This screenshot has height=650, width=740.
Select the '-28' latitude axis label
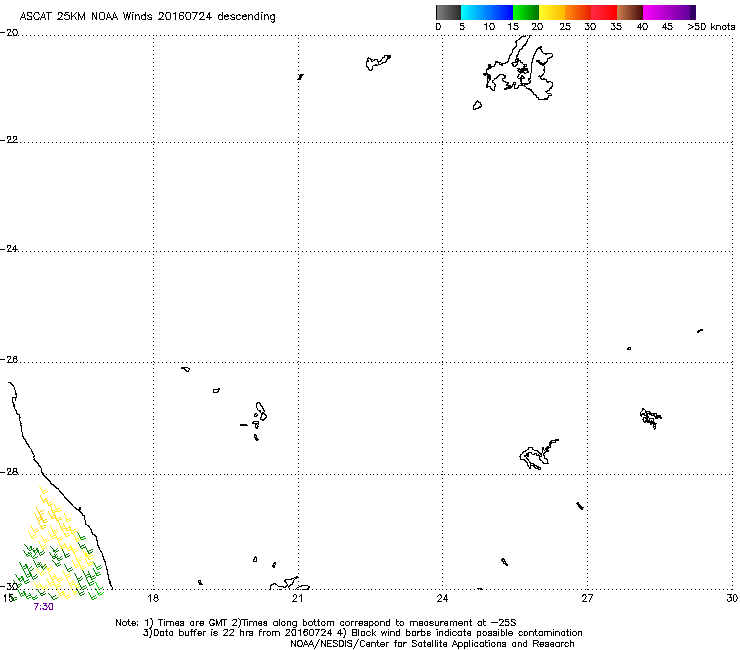(x=9, y=472)
